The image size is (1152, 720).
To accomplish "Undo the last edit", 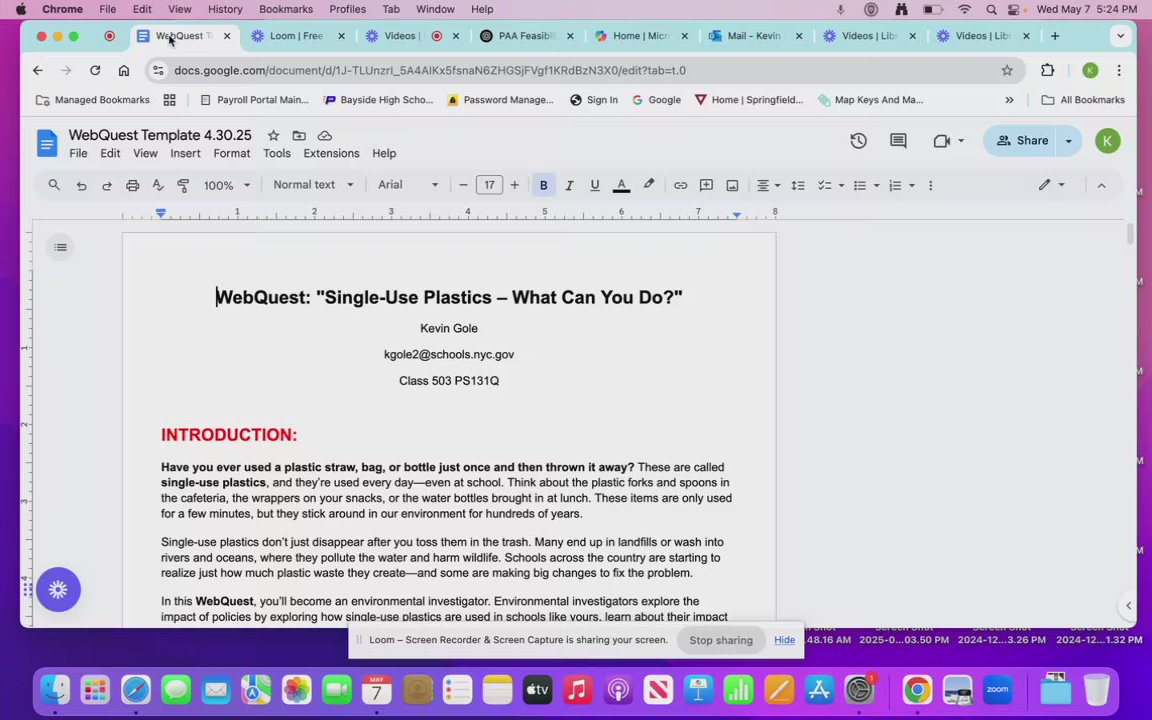I will (81, 185).
